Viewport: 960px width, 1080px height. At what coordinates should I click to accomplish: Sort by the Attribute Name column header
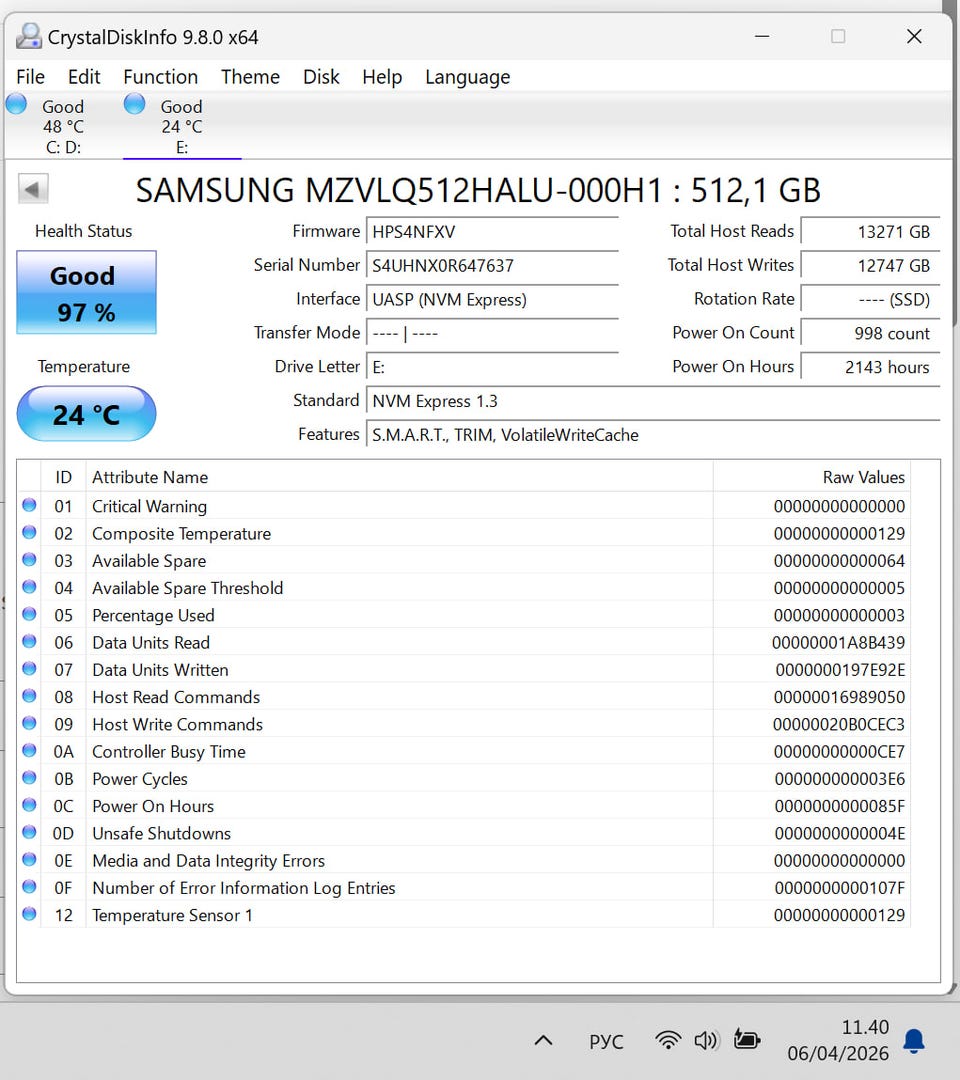click(150, 477)
